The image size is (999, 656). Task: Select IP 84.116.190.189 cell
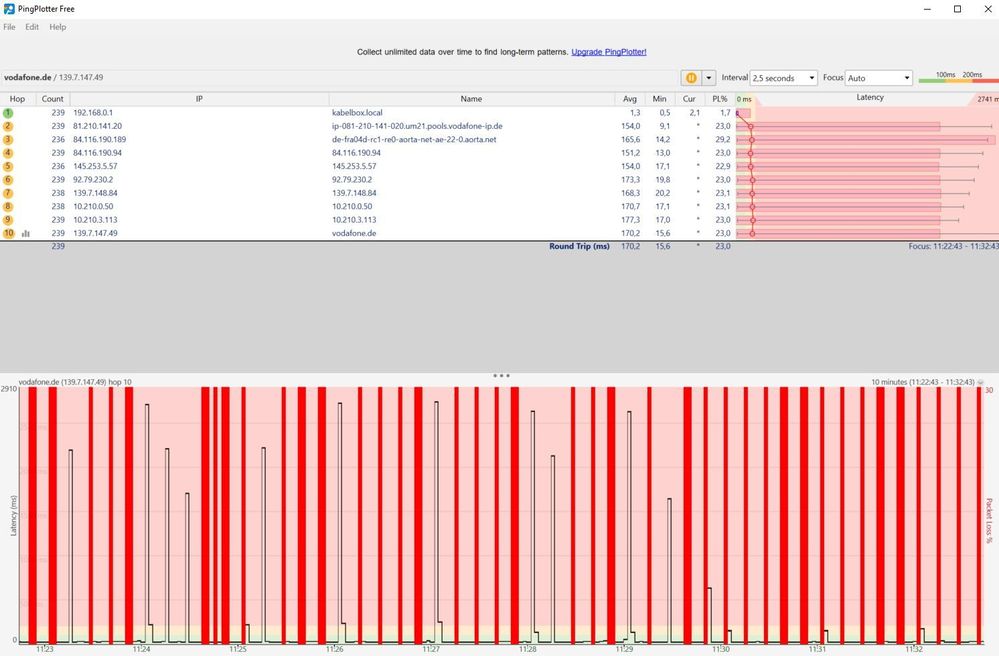99,139
